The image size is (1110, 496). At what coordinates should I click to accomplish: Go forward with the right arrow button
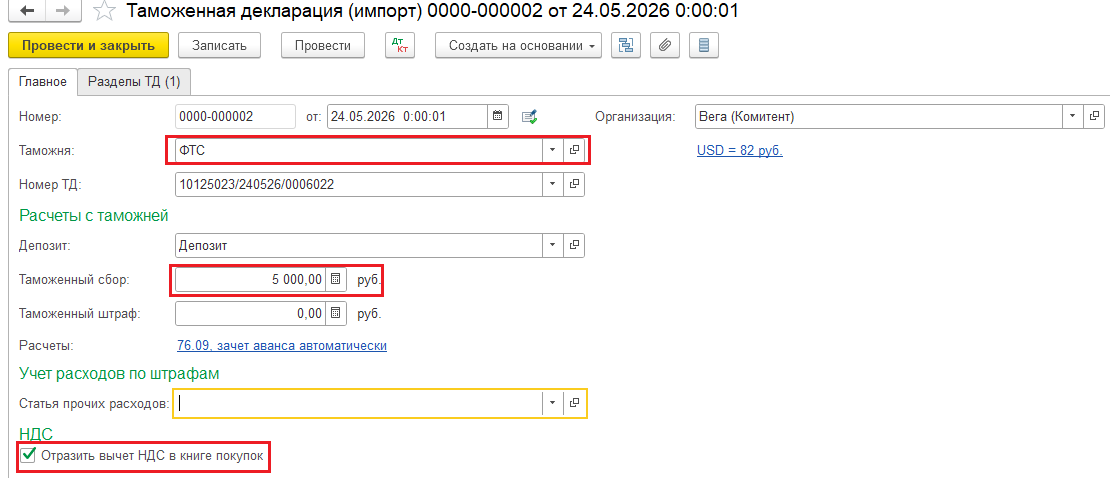tap(62, 11)
